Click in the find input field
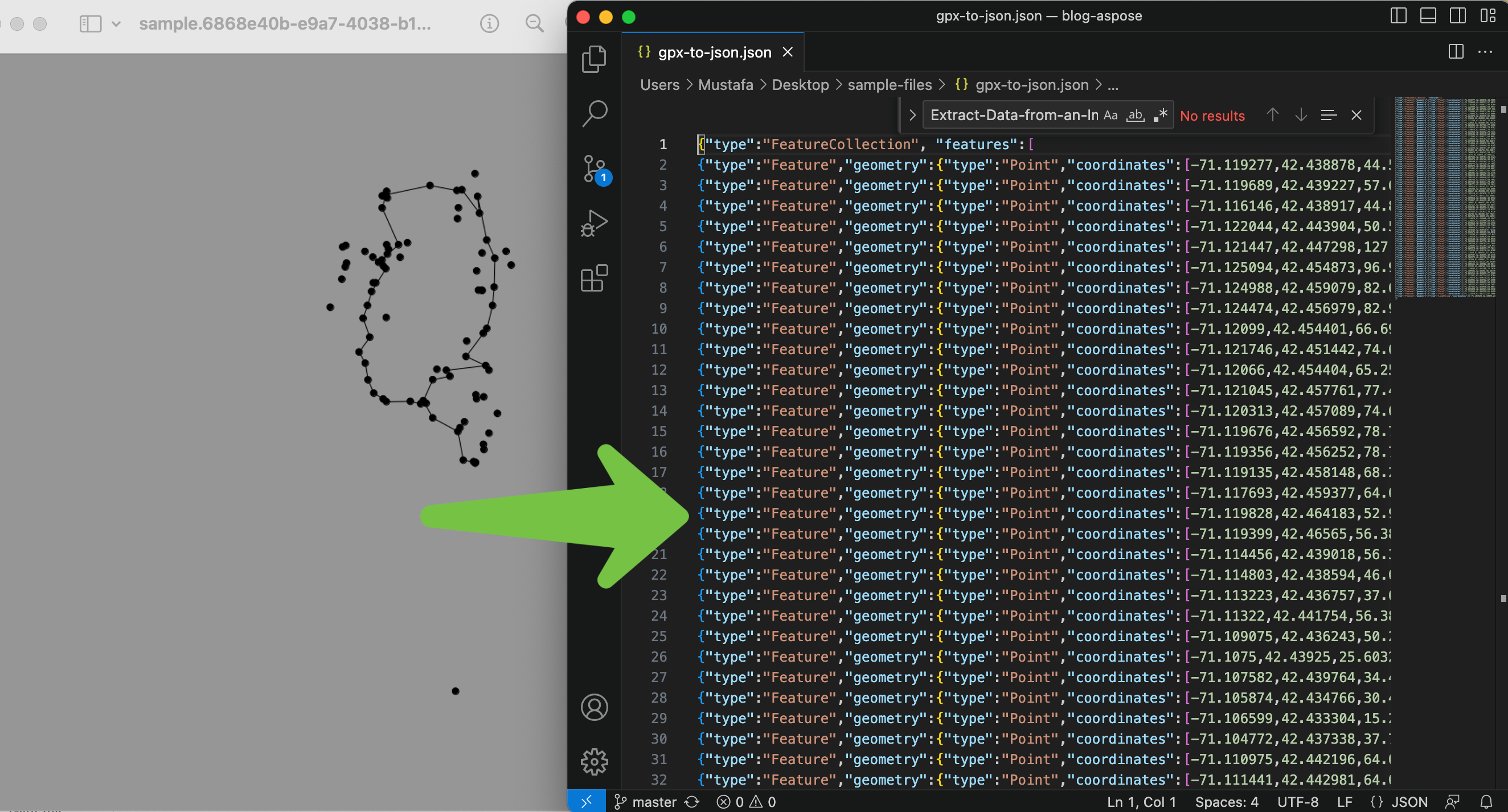 [1013, 116]
